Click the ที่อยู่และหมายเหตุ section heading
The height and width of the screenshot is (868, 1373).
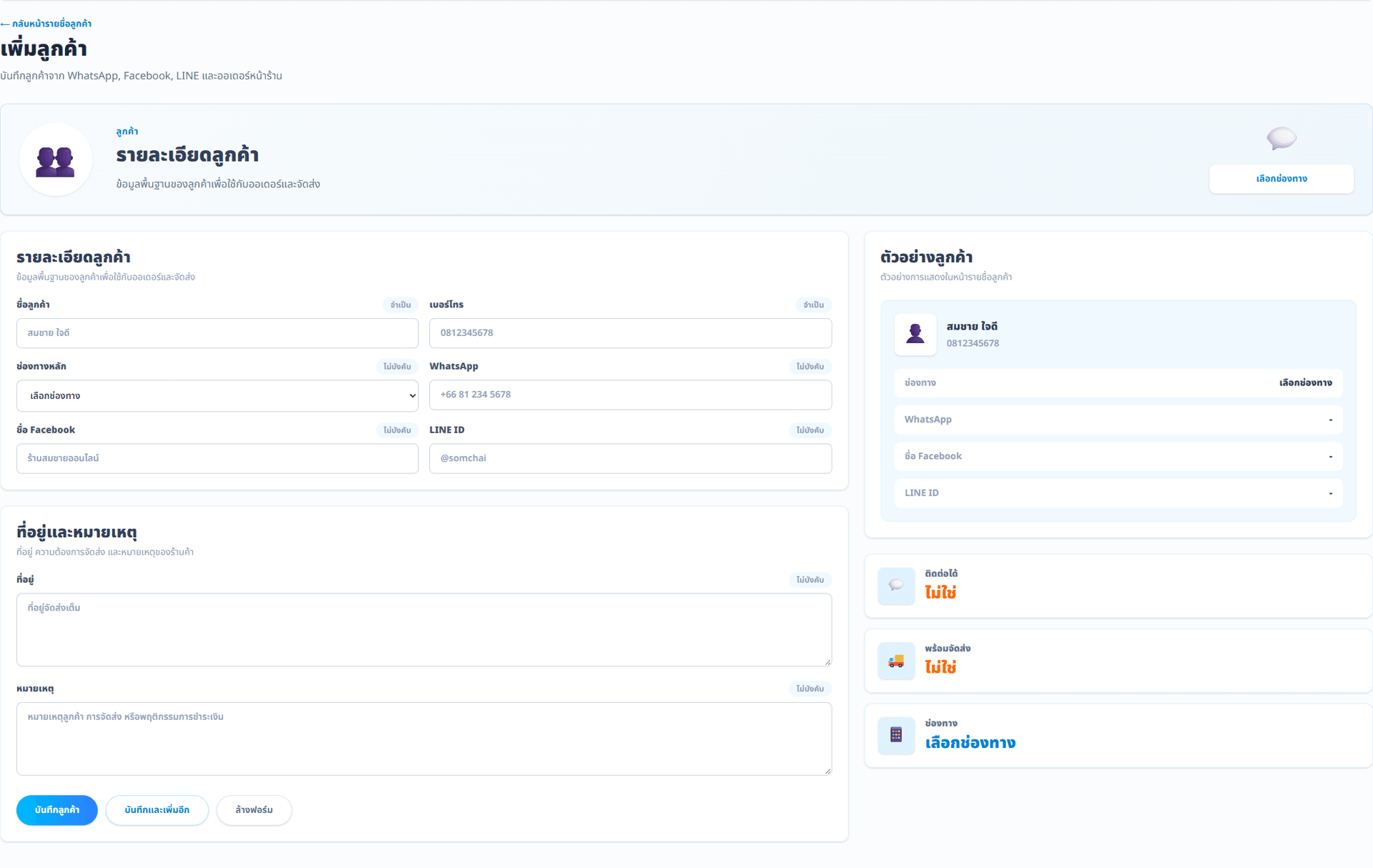[x=77, y=532]
